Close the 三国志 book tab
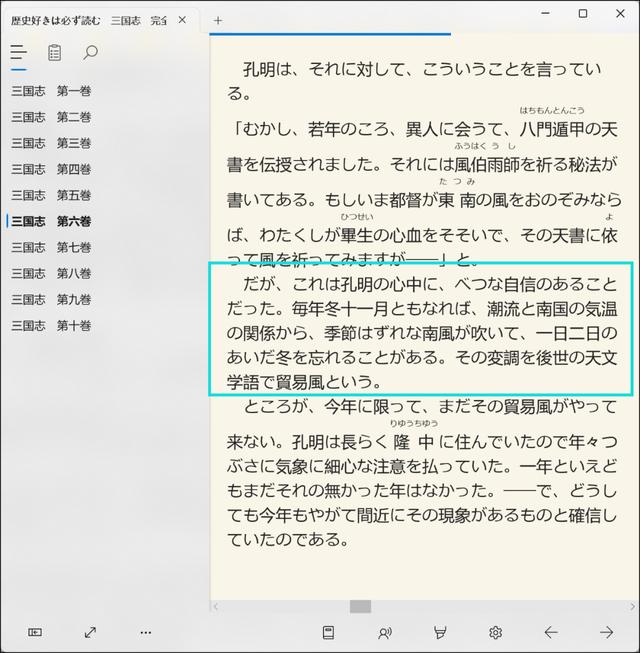 coord(182,20)
